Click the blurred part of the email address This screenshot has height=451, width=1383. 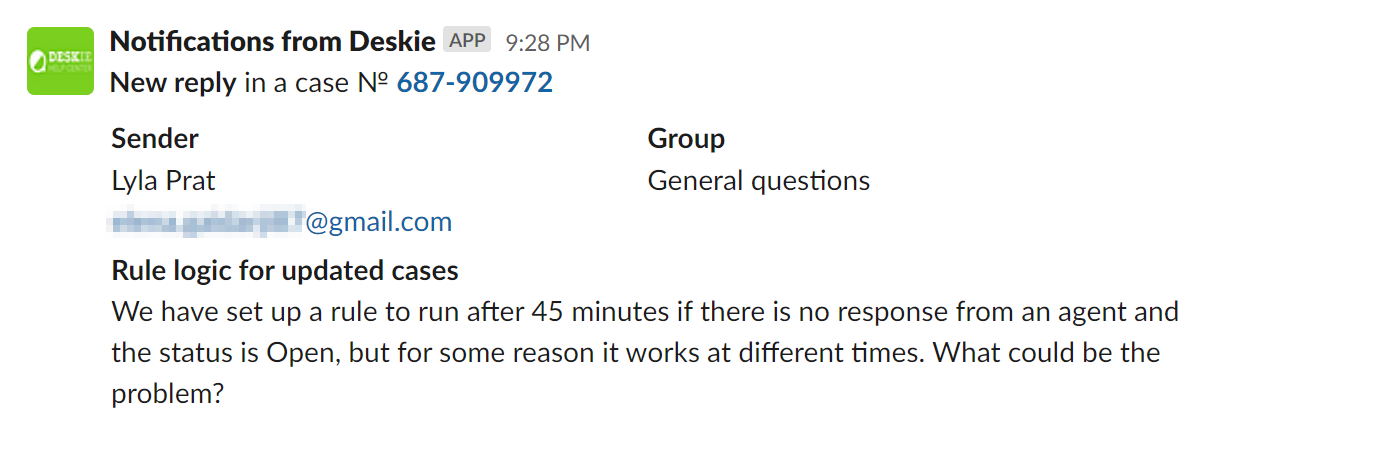point(207,221)
